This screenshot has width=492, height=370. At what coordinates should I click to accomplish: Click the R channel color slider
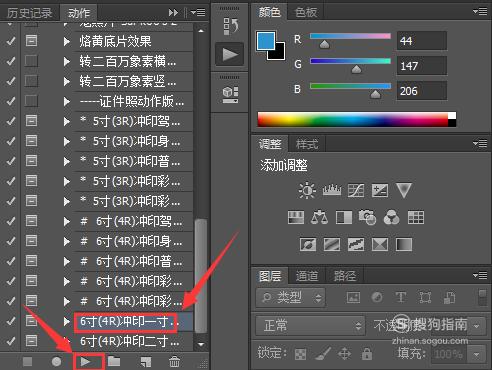click(350, 36)
